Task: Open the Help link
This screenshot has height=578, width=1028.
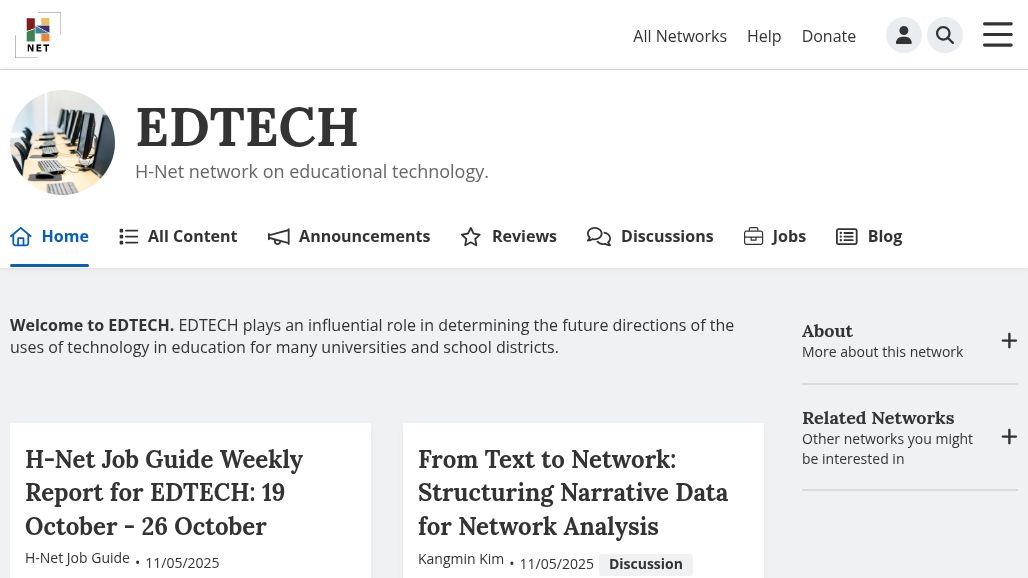Action: point(764,36)
